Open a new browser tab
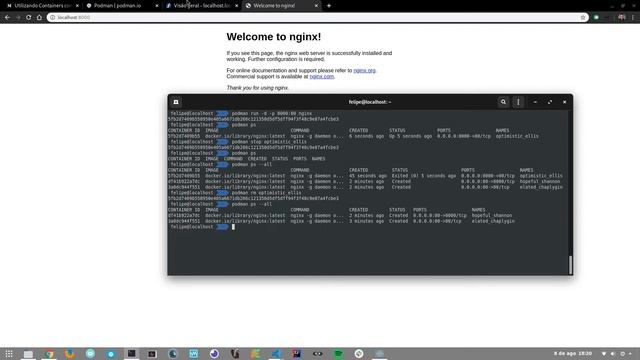Image resolution: width=640 pixels, height=360 pixels. pyautogui.click(x=329, y=6)
